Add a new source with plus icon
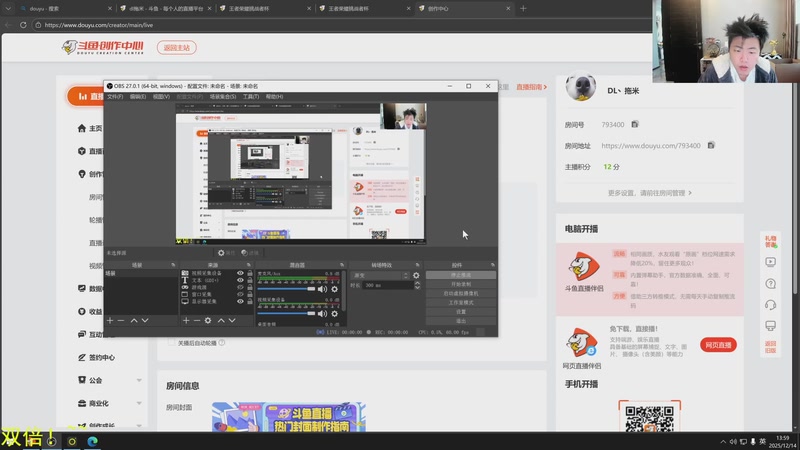This screenshot has width=800, height=450. tap(186, 320)
